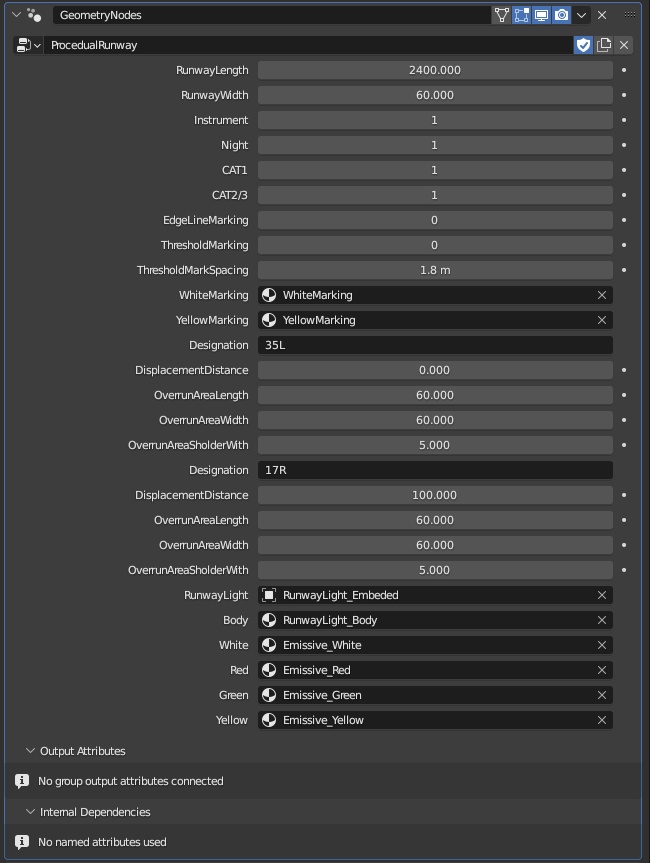Click the material sphere icon beside Emissive_Green
Screen dimensions: 650x863
(x=269, y=695)
